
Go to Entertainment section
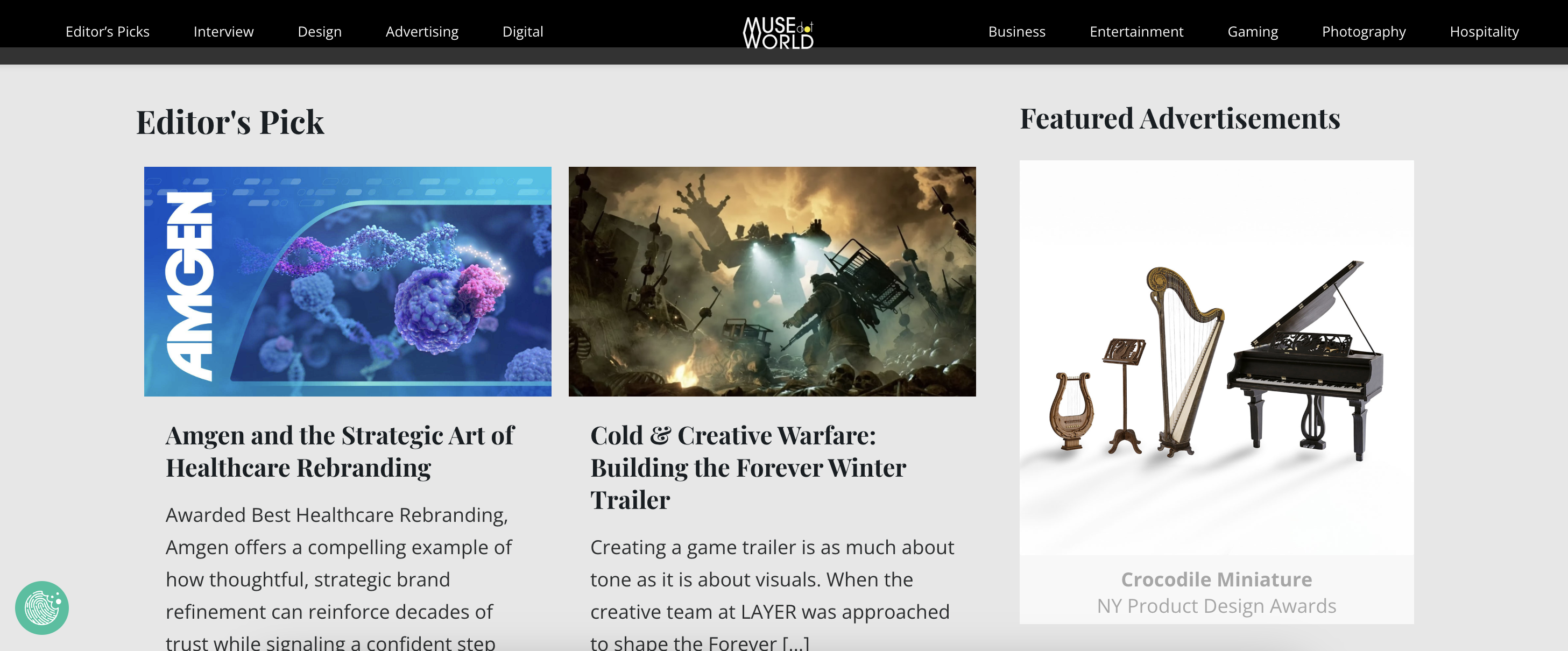point(1136,32)
